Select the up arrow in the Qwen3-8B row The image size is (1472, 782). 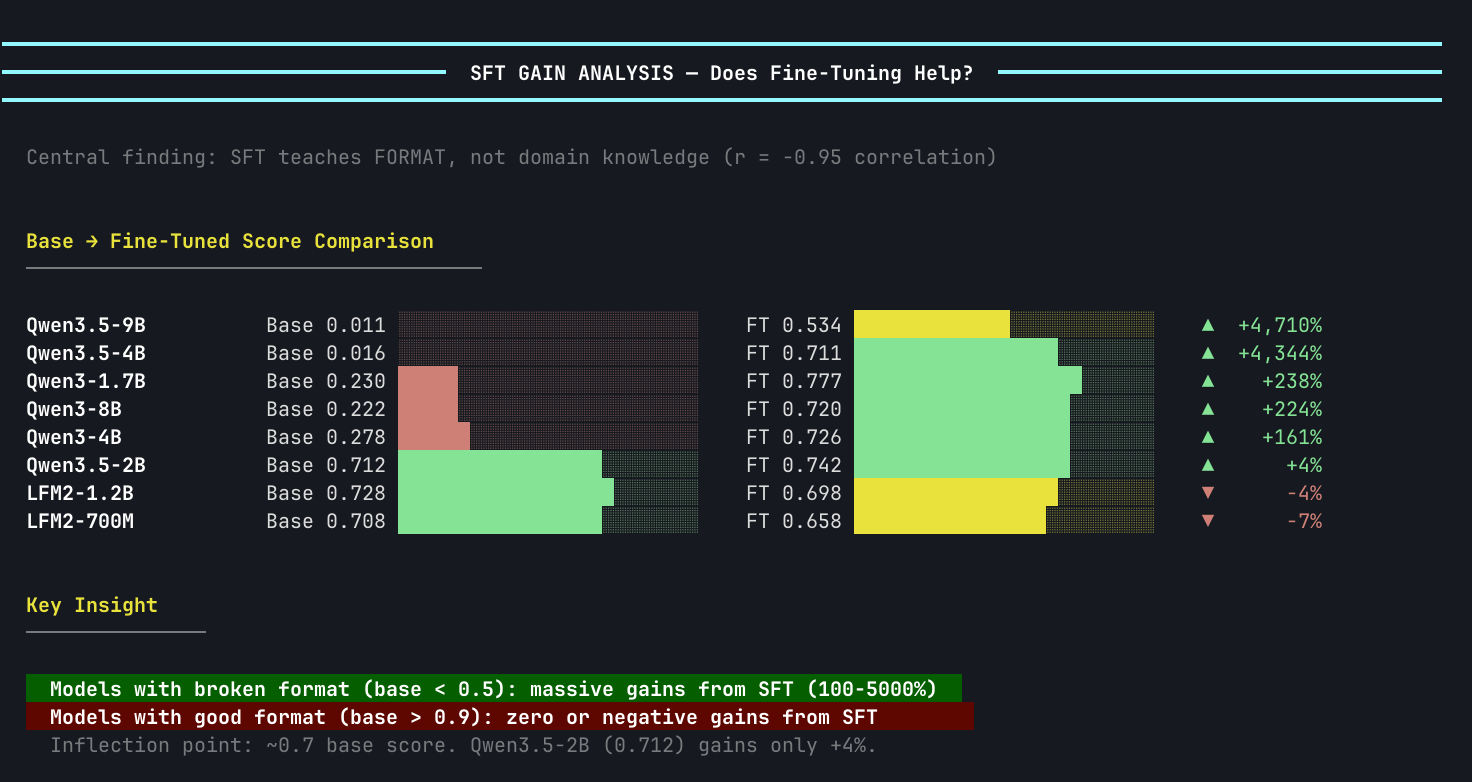coord(1208,409)
